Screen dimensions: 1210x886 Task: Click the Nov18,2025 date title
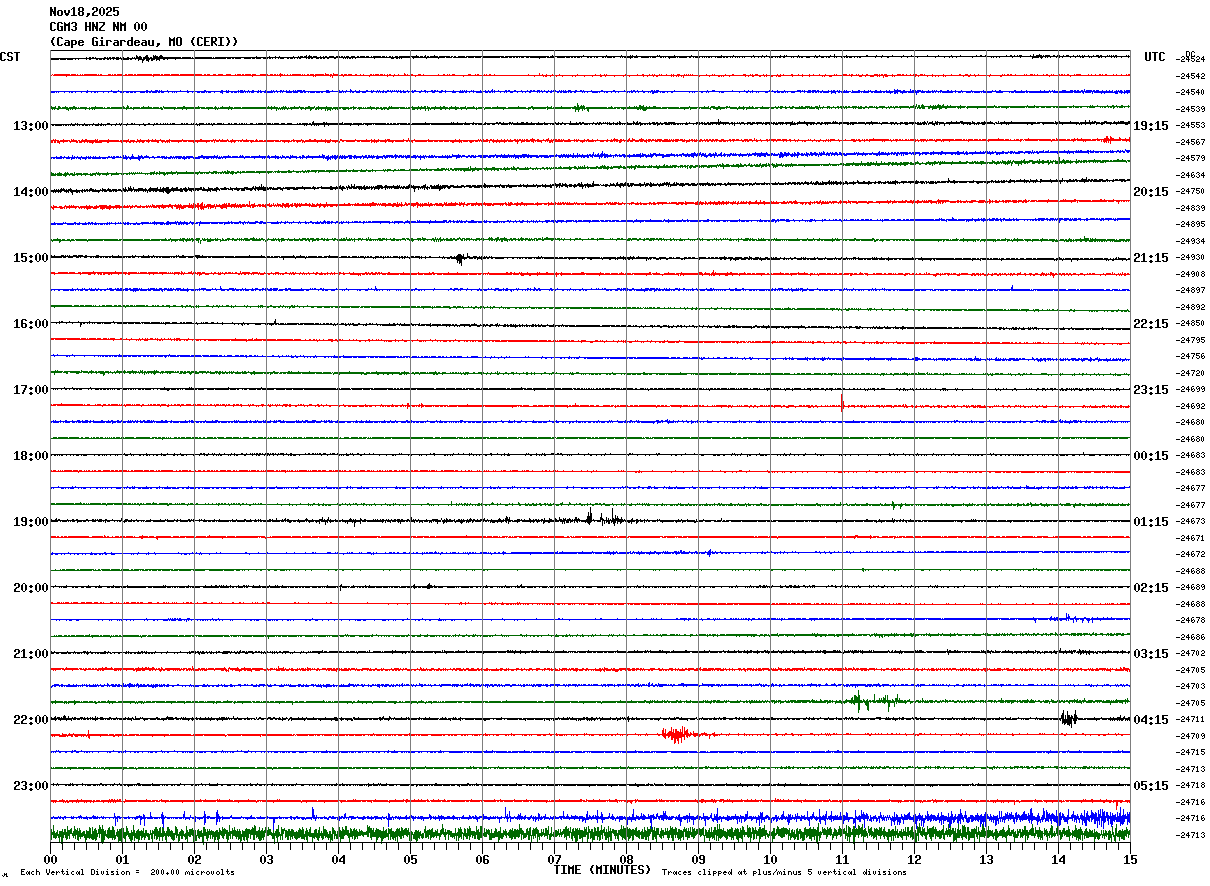coord(84,12)
